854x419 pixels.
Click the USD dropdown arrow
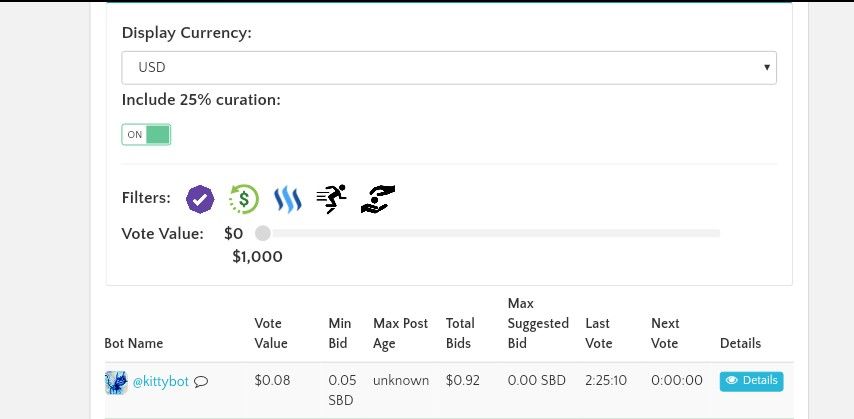[766, 68]
